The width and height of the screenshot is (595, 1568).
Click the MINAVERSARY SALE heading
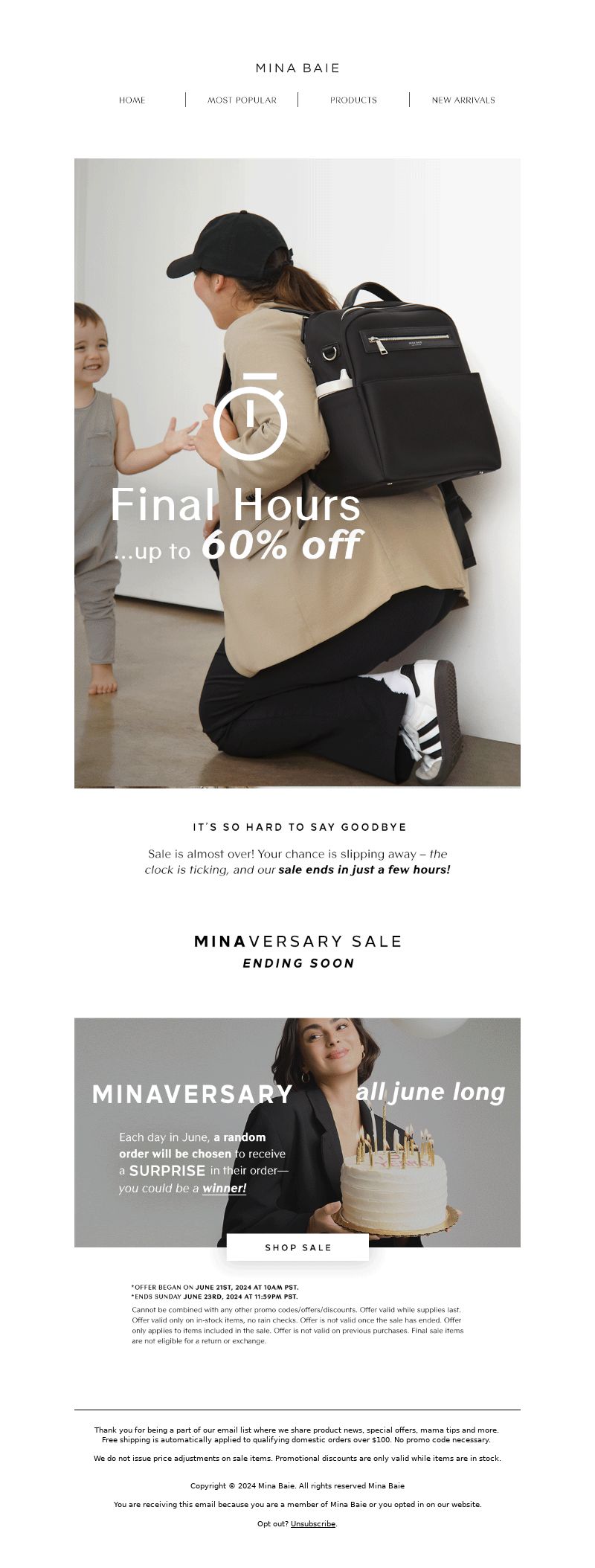[297, 941]
